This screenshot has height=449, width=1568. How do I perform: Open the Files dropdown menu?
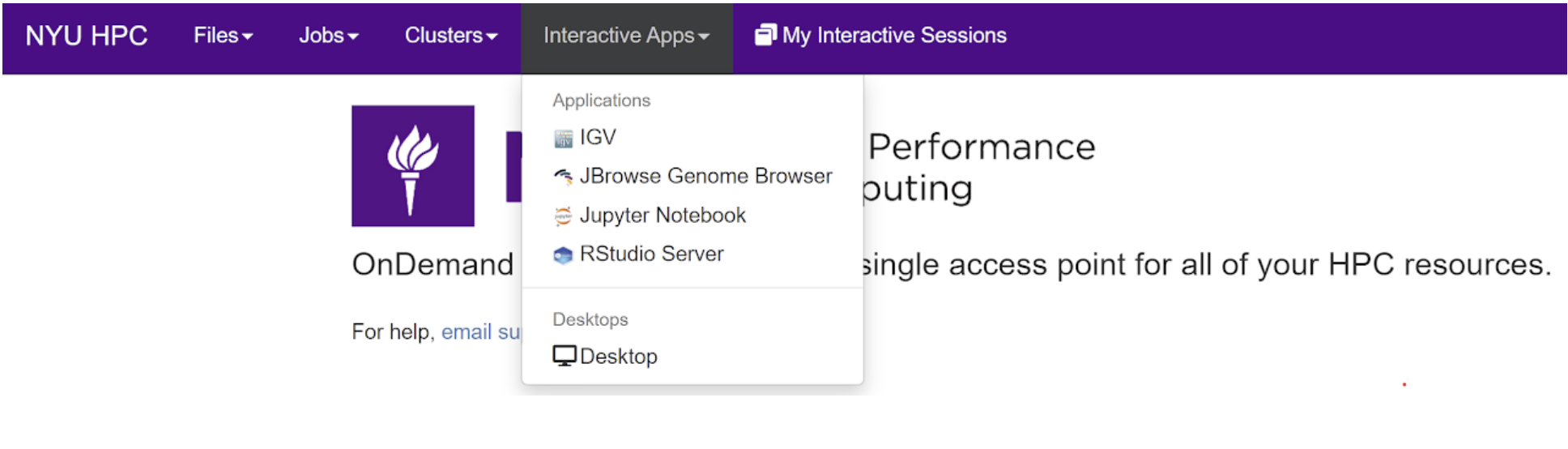(x=223, y=36)
